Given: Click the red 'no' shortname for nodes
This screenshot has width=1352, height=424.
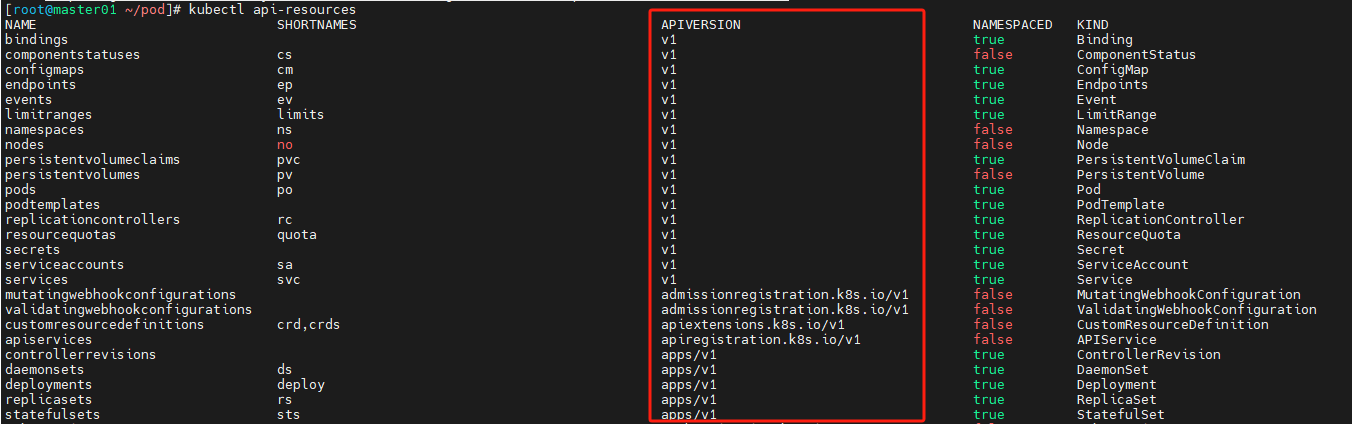Looking at the screenshot, I should [x=285, y=144].
